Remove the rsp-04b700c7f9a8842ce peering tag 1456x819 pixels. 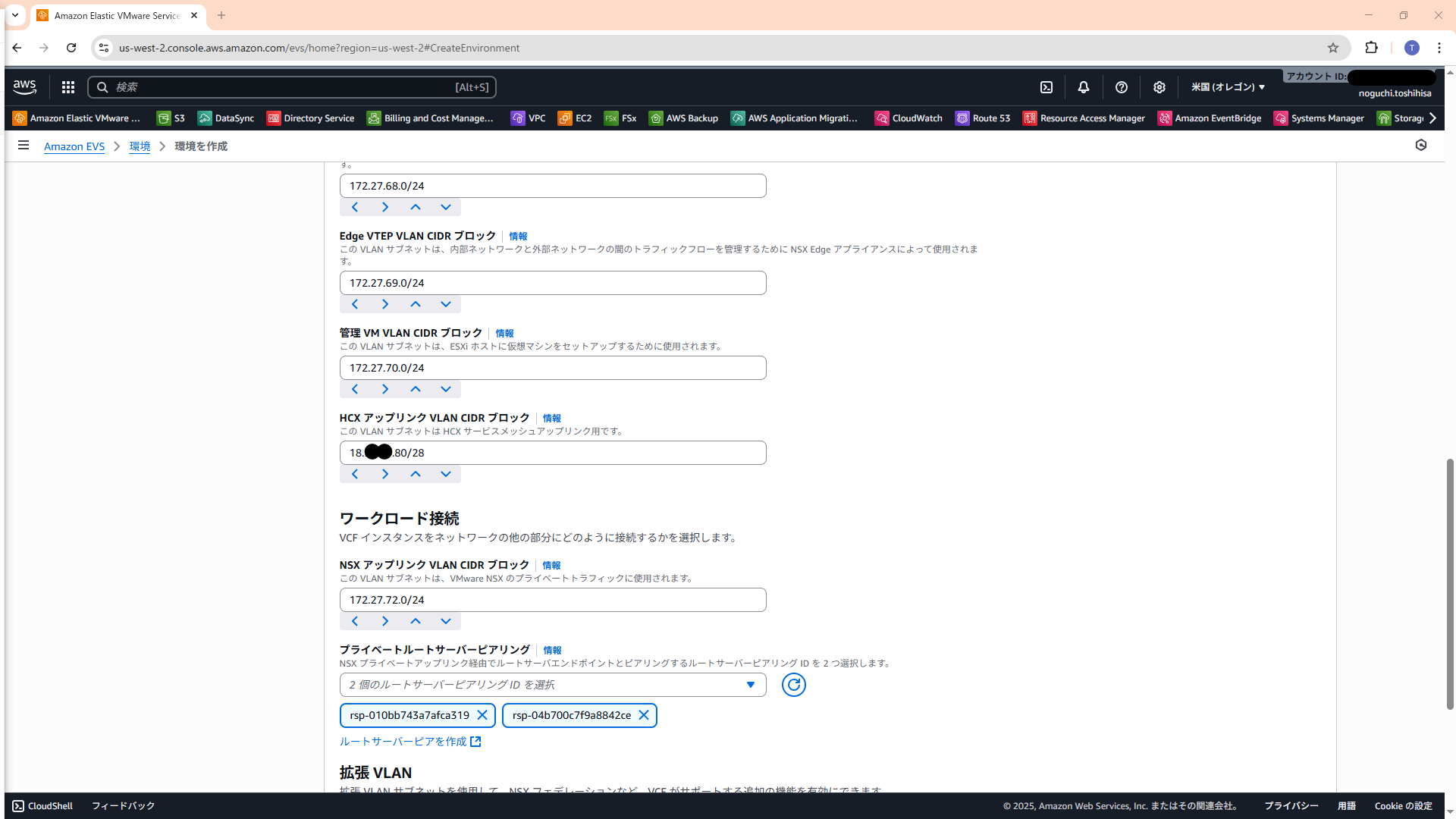coord(644,715)
